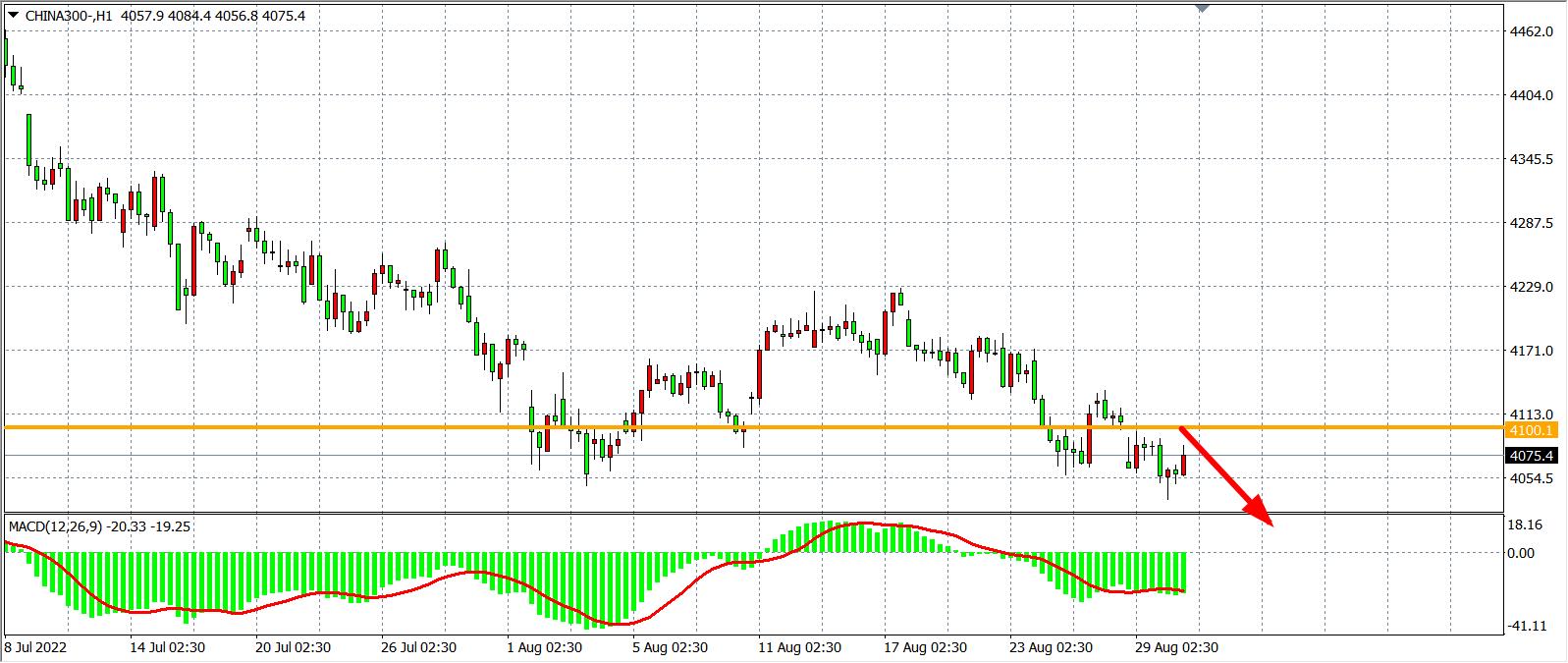Click the -41.11 MACD scale value
The width and height of the screenshot is (1568, 663).
pos(1526,626)
